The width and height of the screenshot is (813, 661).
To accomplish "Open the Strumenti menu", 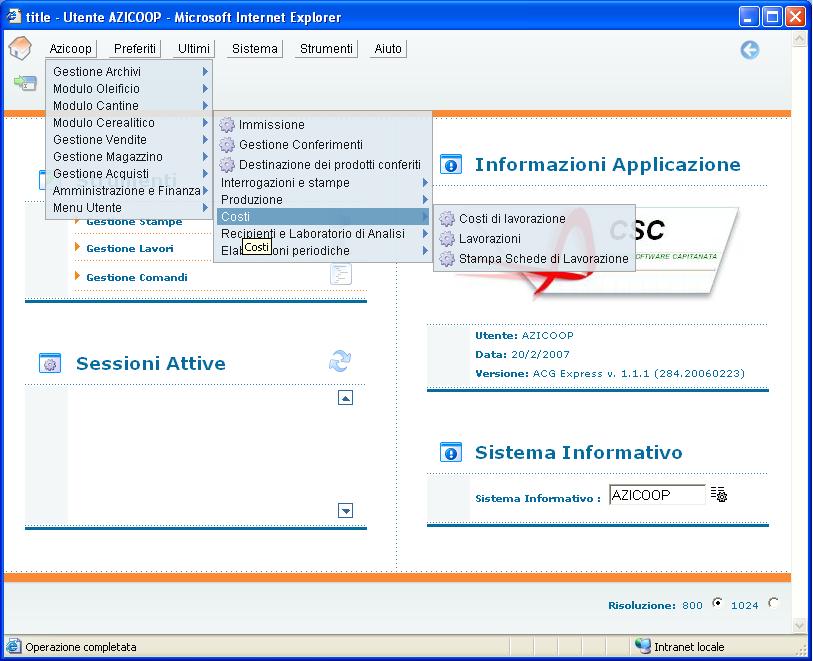I will click(326, 49).
